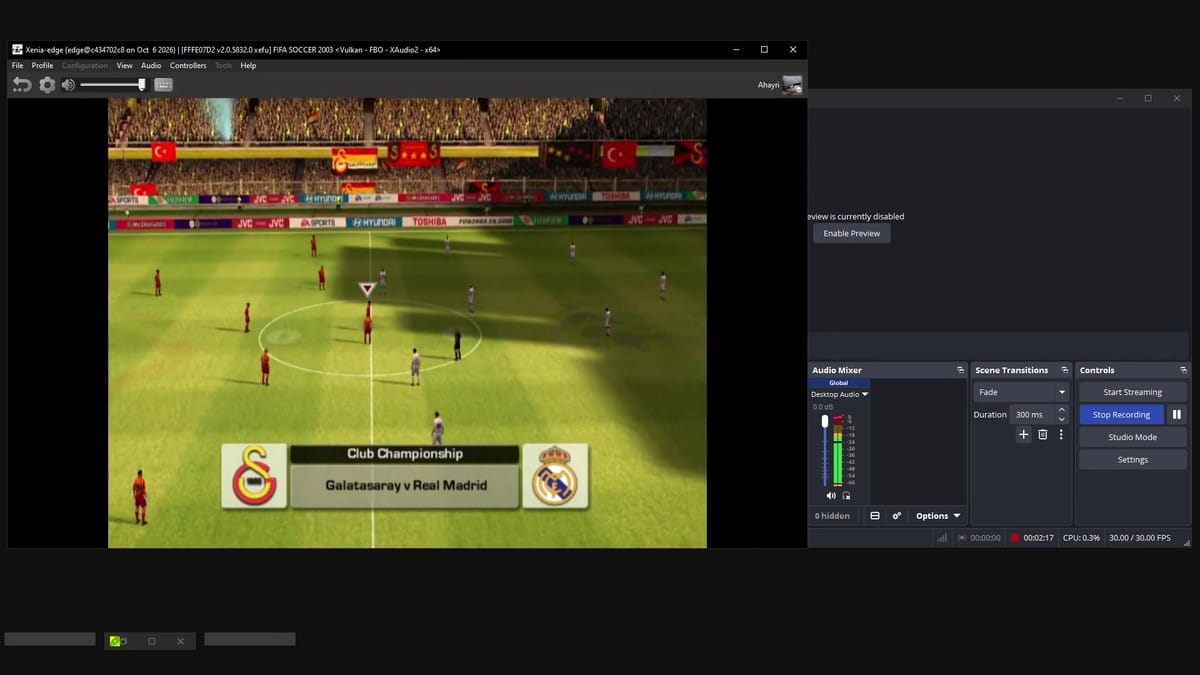
Task: Open Ahayri profile avatar in Xenia
Action: (792, 86)
